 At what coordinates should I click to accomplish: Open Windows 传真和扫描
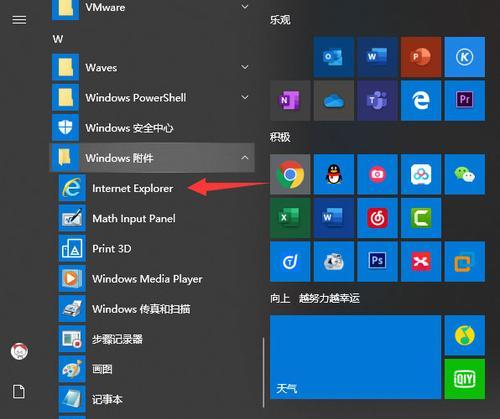[152, 309]
